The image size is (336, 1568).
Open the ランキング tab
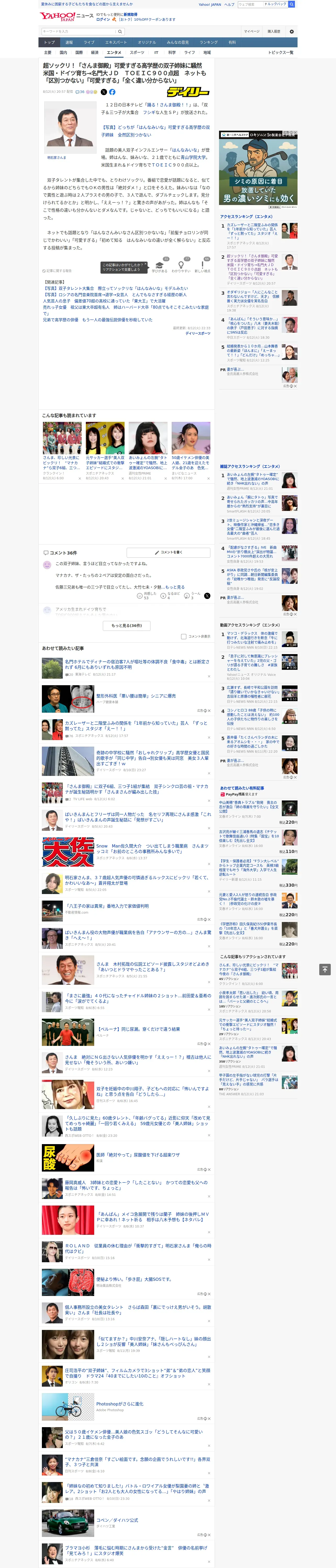pos(209,42)
